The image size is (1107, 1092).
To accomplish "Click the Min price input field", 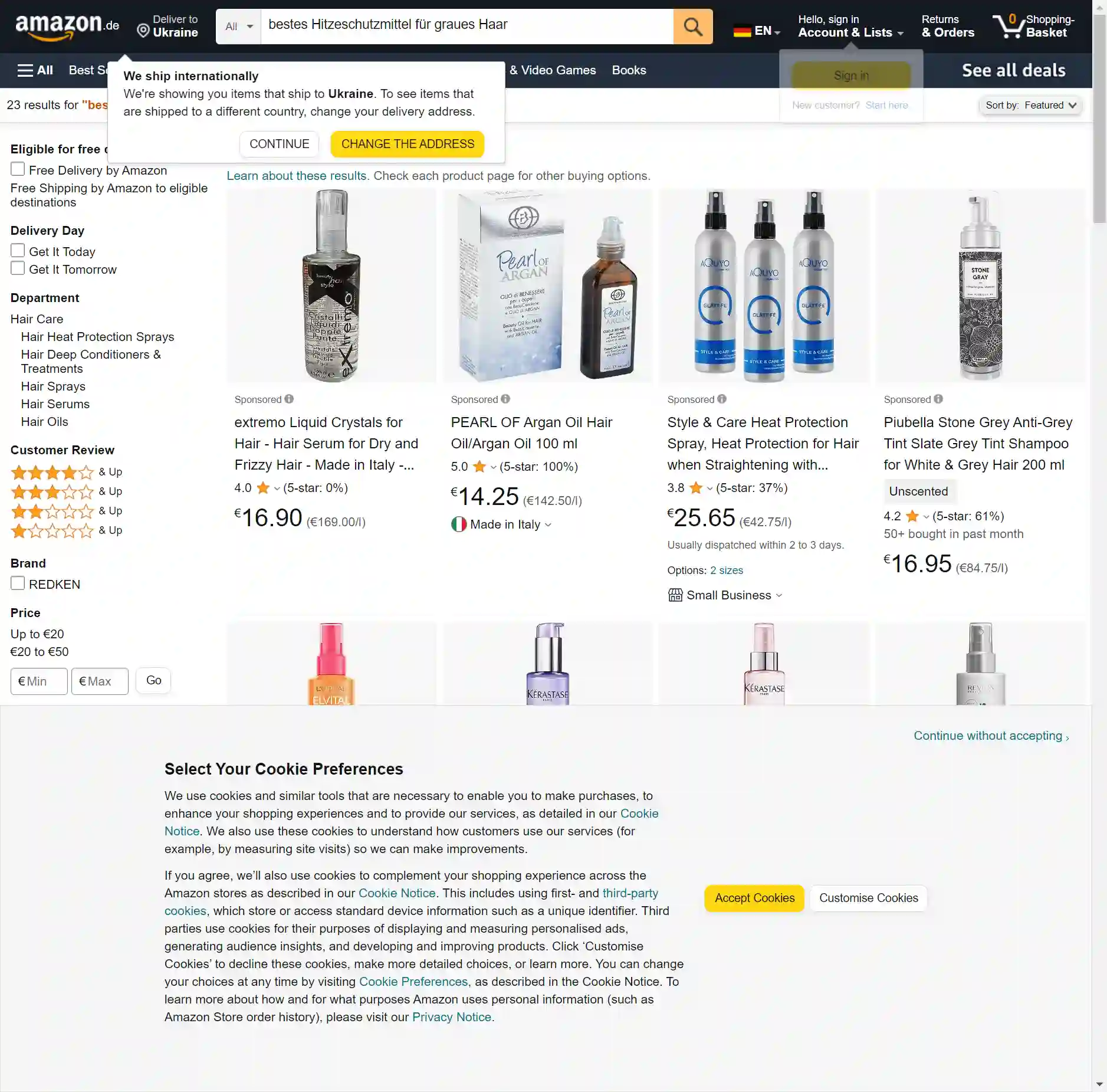I will point(39,681).
